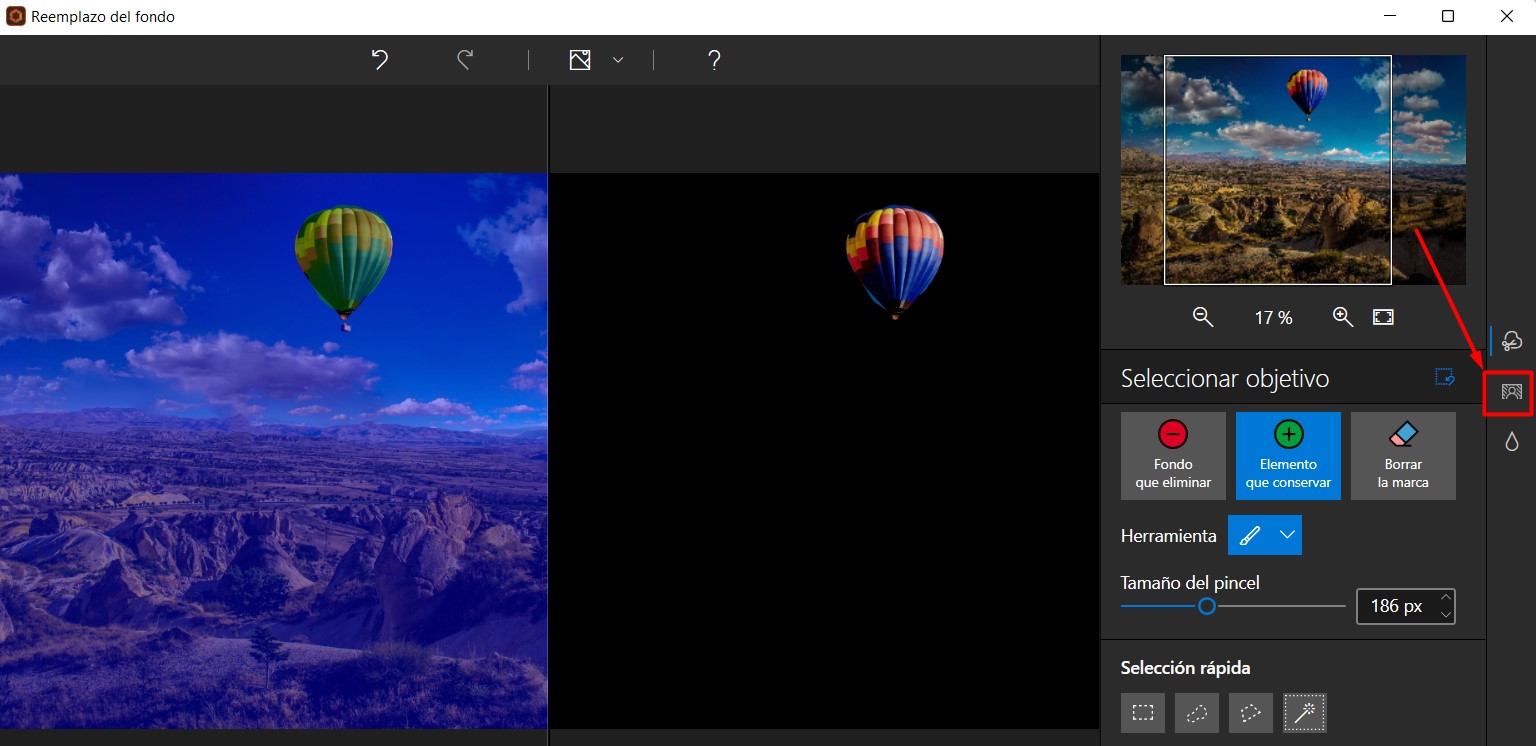Click the auto-select icon beside Seleccionar objetivo
1536x746 pixels.
click(1444, 377)
